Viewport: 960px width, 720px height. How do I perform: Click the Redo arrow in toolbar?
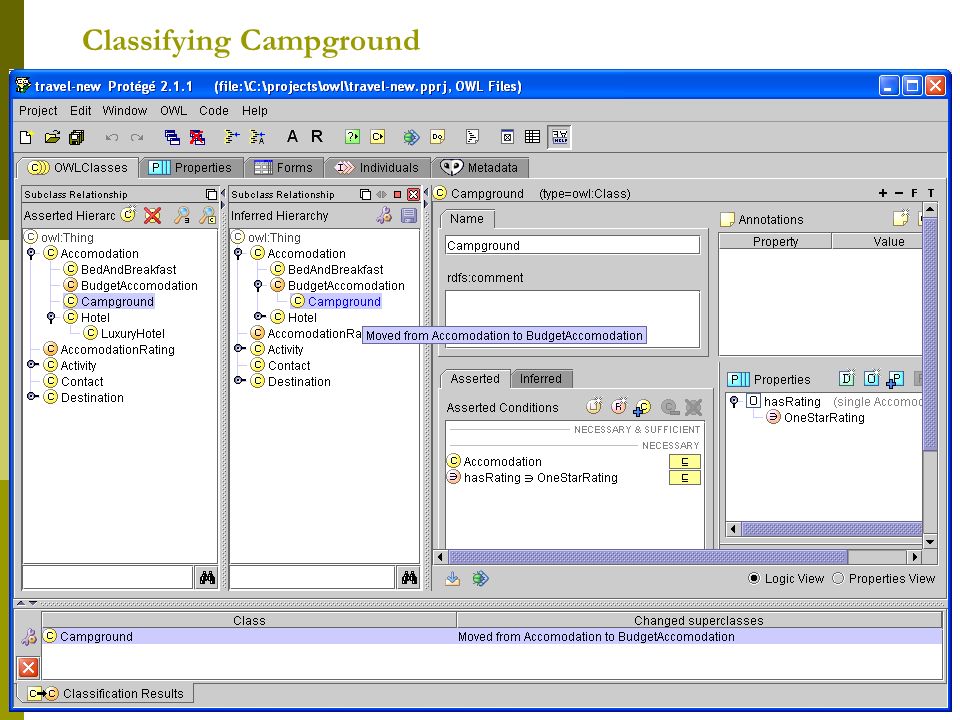(x=137, y=137)
